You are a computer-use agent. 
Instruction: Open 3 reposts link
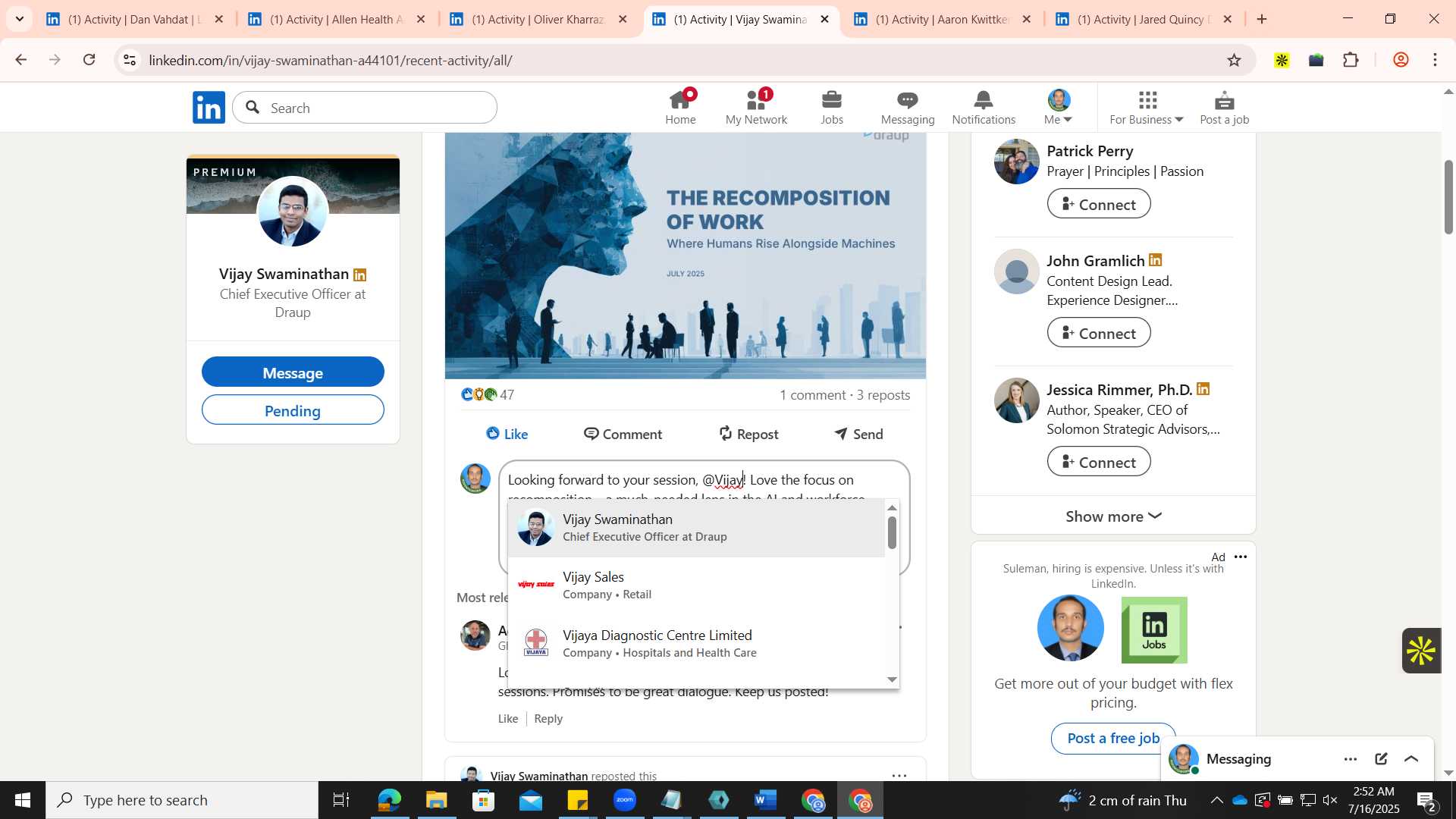click(x=883, y=395)
